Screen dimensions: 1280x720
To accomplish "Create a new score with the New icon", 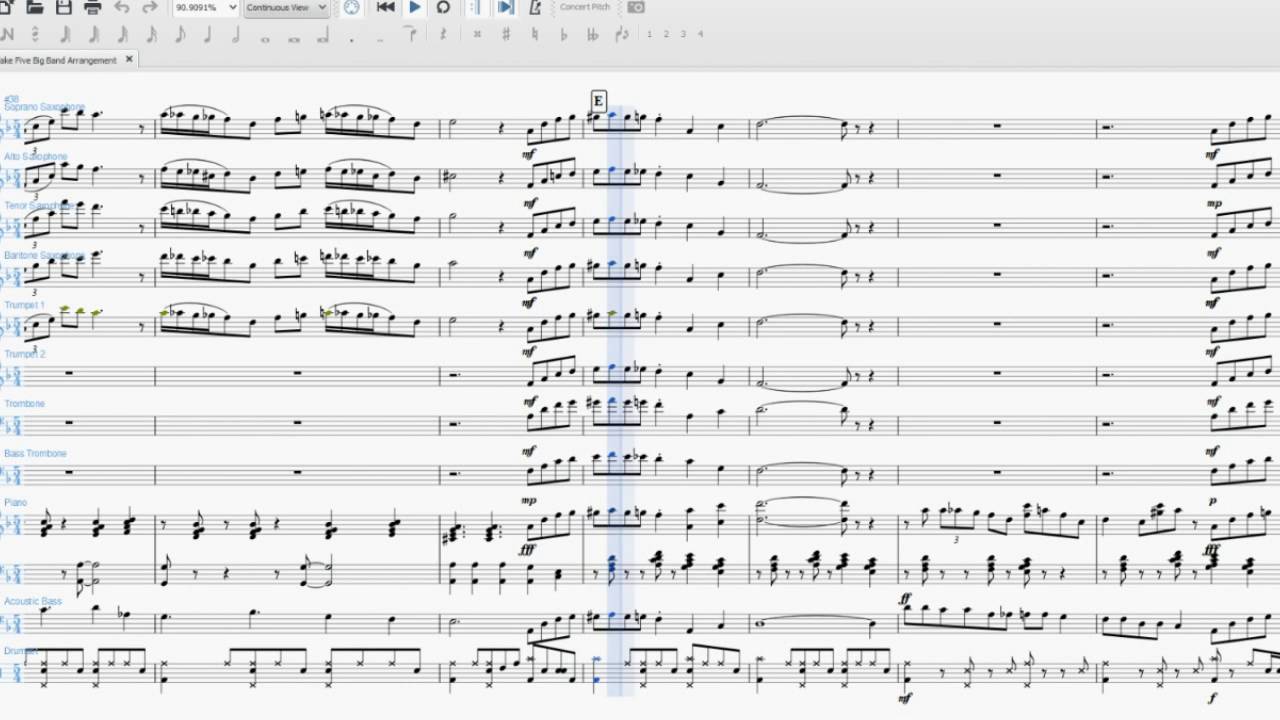I will coord(5,8).
